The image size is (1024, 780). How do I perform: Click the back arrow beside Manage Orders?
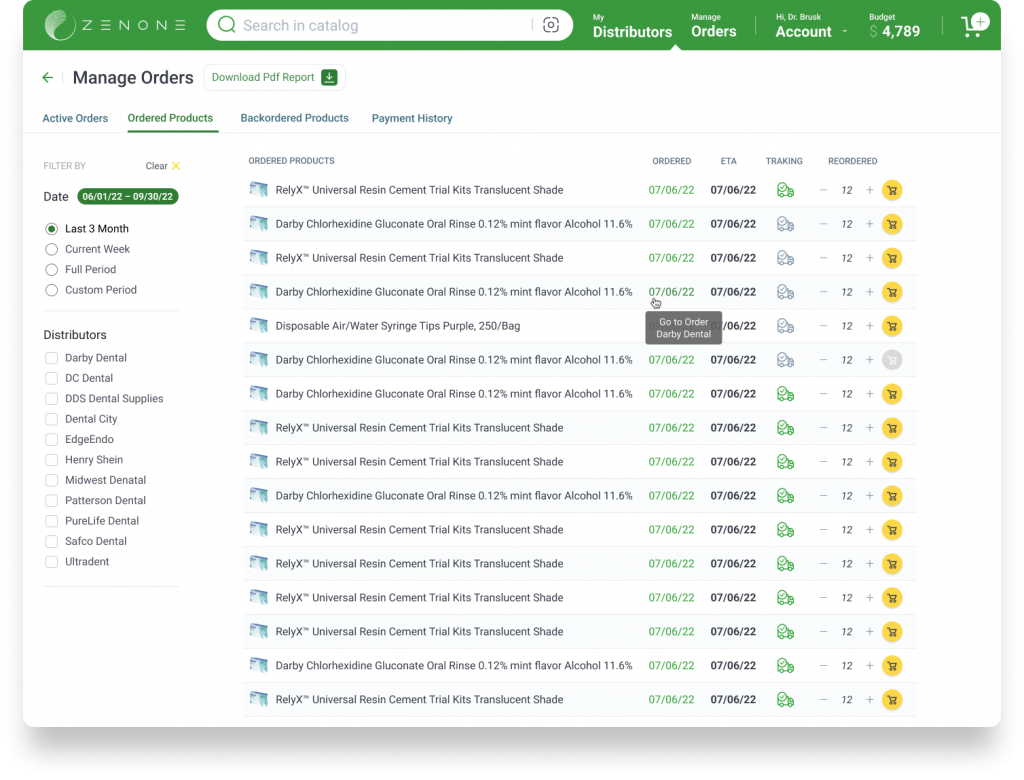pos(47,78)
